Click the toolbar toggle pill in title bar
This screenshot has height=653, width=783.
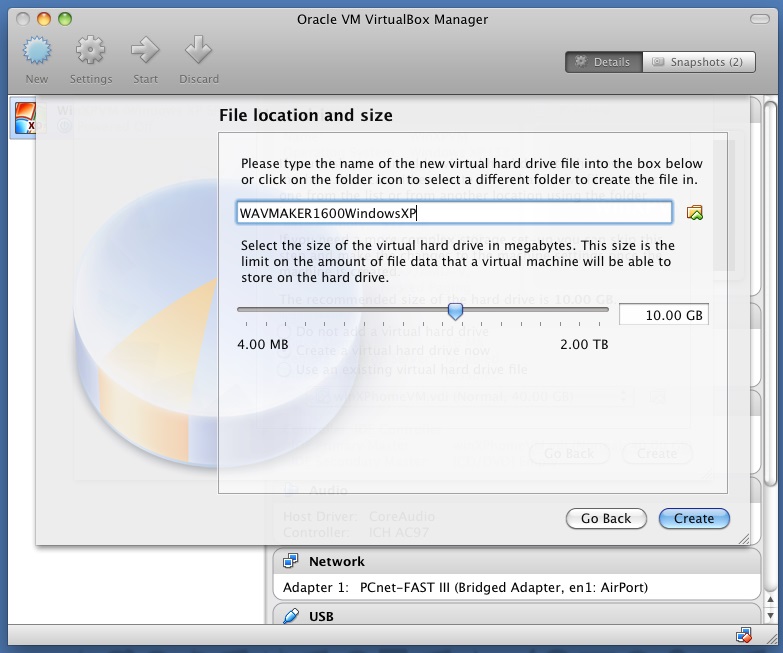point(760,19)
